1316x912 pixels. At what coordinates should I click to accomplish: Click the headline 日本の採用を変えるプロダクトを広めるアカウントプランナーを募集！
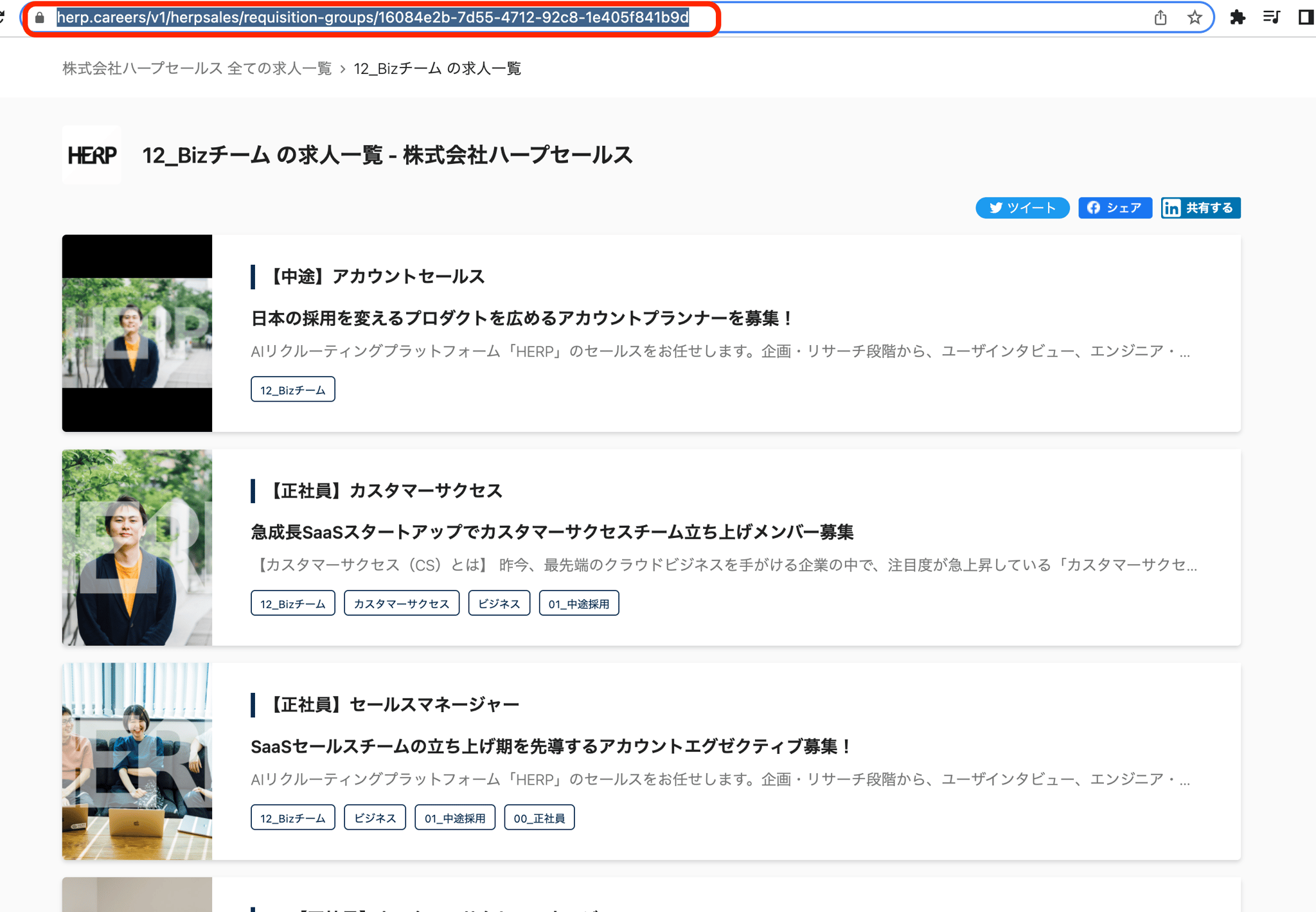click(523, 318)
